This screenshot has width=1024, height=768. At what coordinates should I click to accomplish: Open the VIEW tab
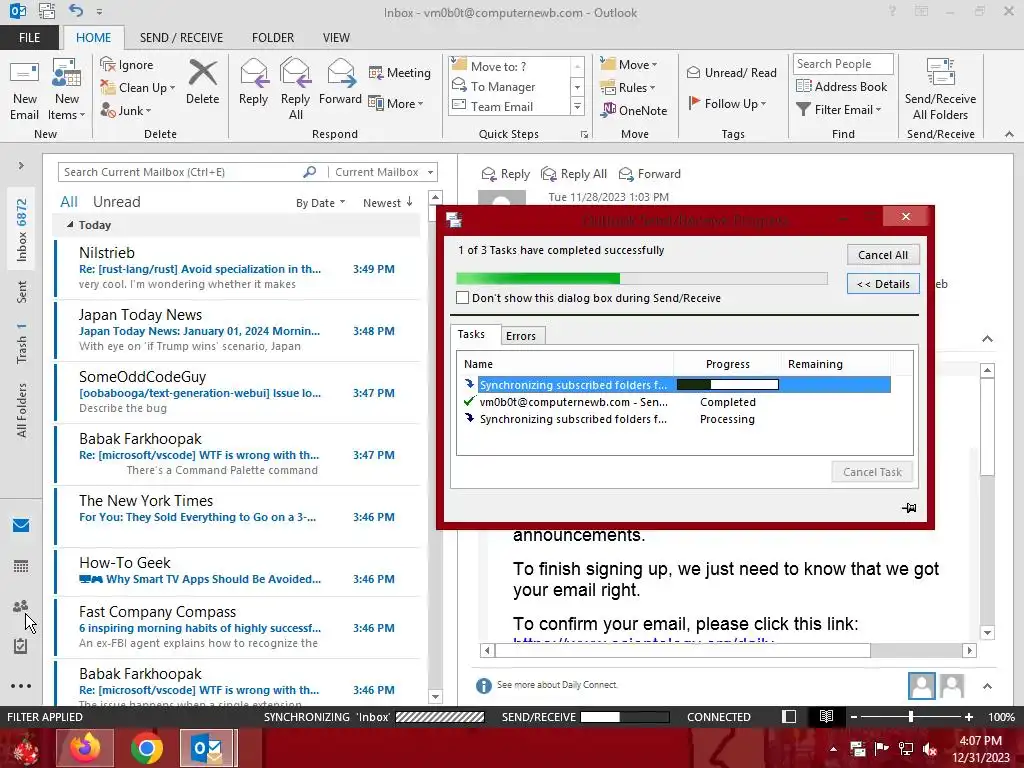[336, 37]
